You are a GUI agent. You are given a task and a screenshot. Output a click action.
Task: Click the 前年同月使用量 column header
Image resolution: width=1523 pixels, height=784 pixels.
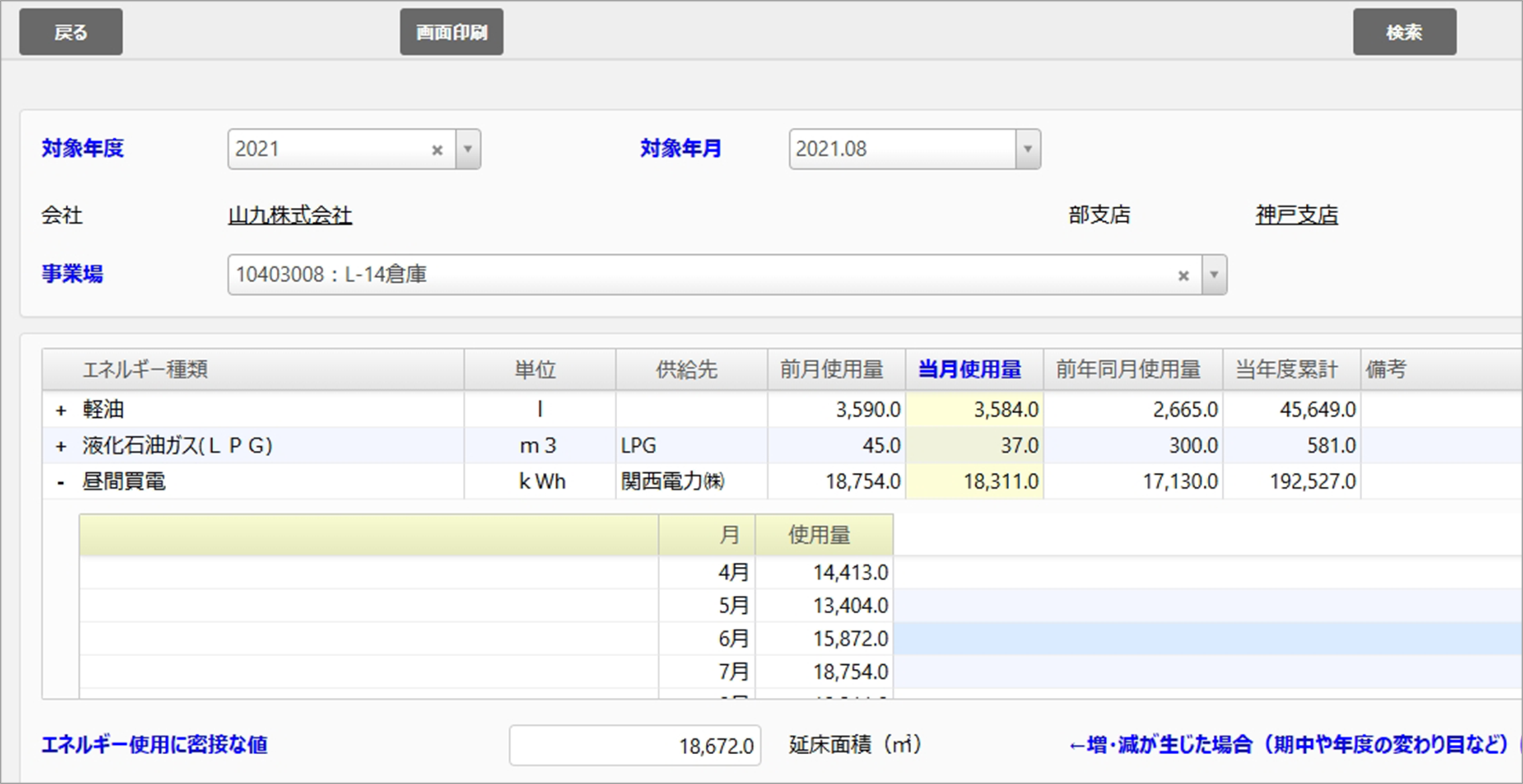pyautogui.click(x=1128, y=369)
